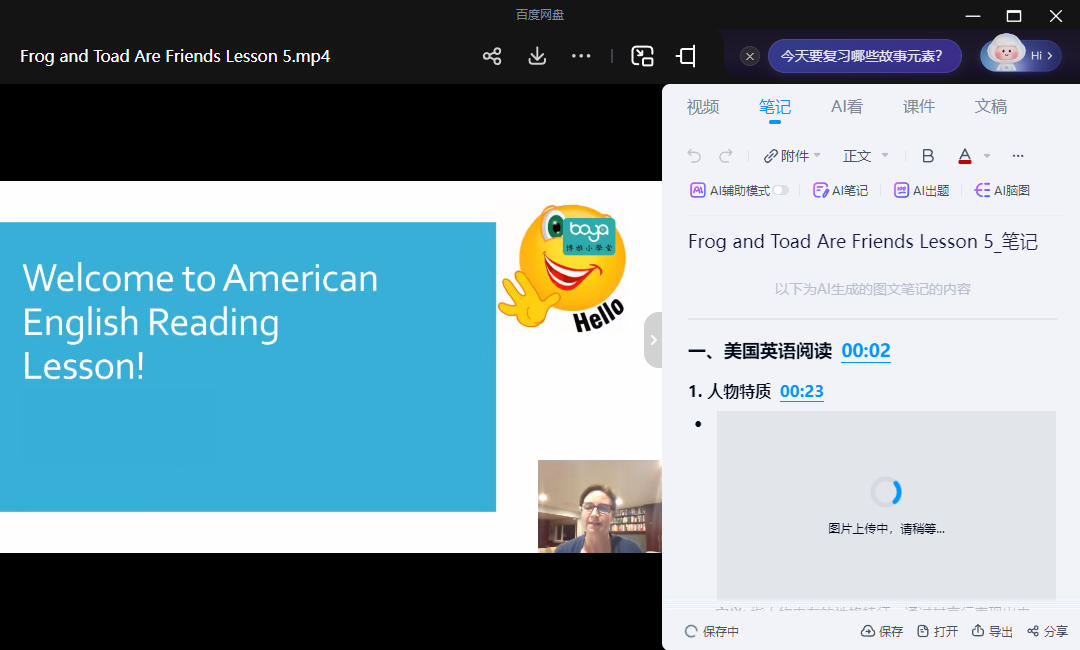Click the red font color A swatch
Screen dimensions: 1080x650
coord(965,156)
